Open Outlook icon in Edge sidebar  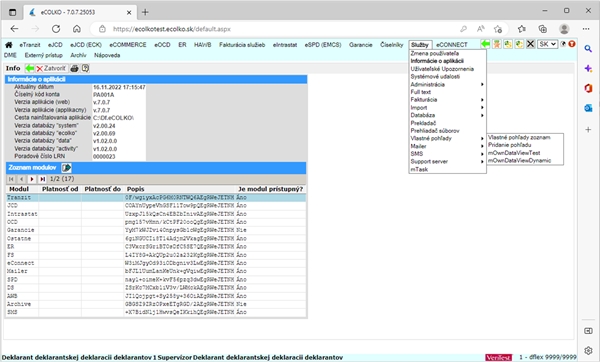point(588,108)
